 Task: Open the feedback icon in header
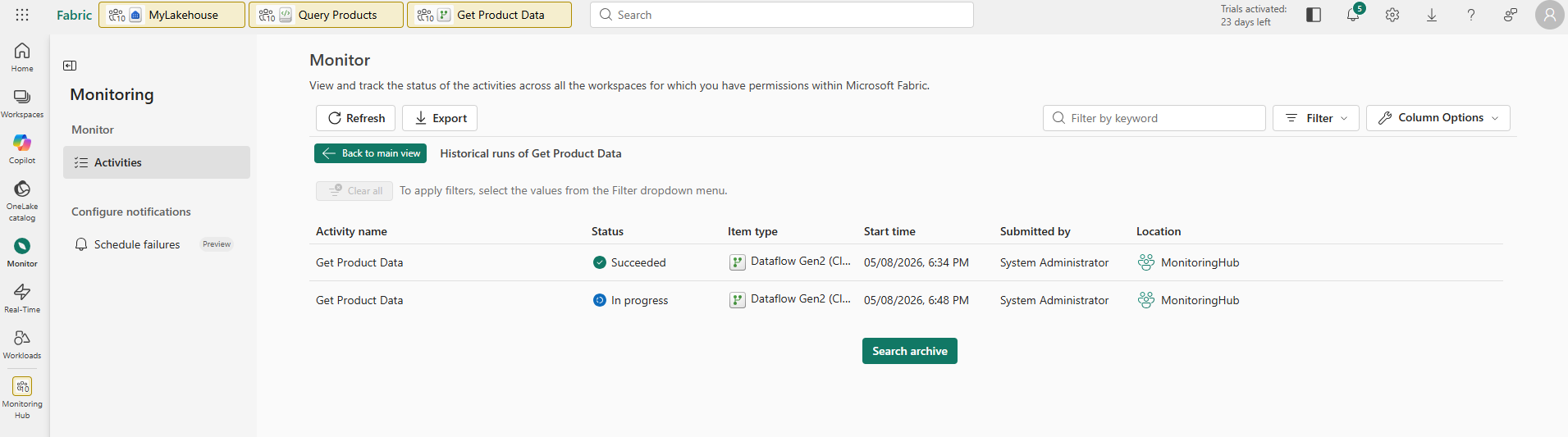point(1511,15)
